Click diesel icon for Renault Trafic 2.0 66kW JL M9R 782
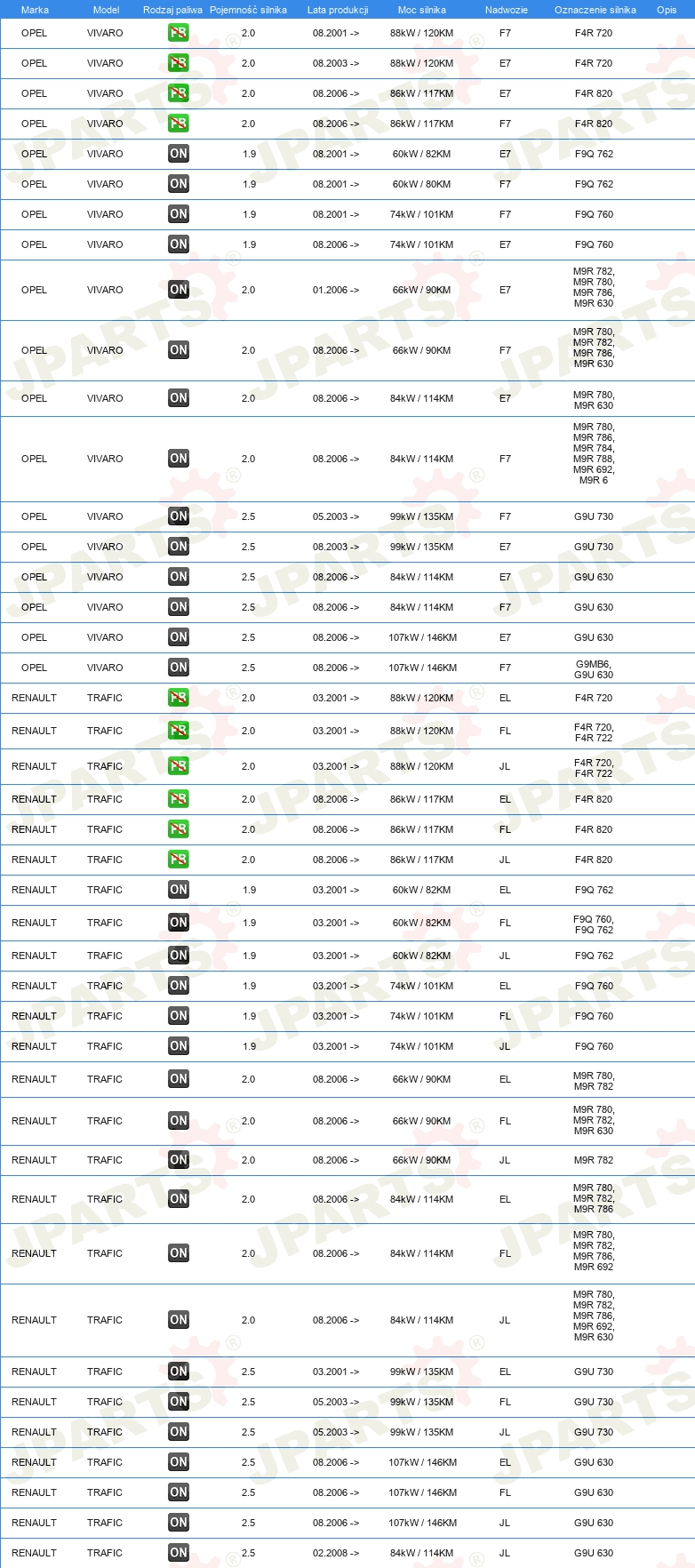The width and height of the screenshot is (695, 1568). (179, 1160)
